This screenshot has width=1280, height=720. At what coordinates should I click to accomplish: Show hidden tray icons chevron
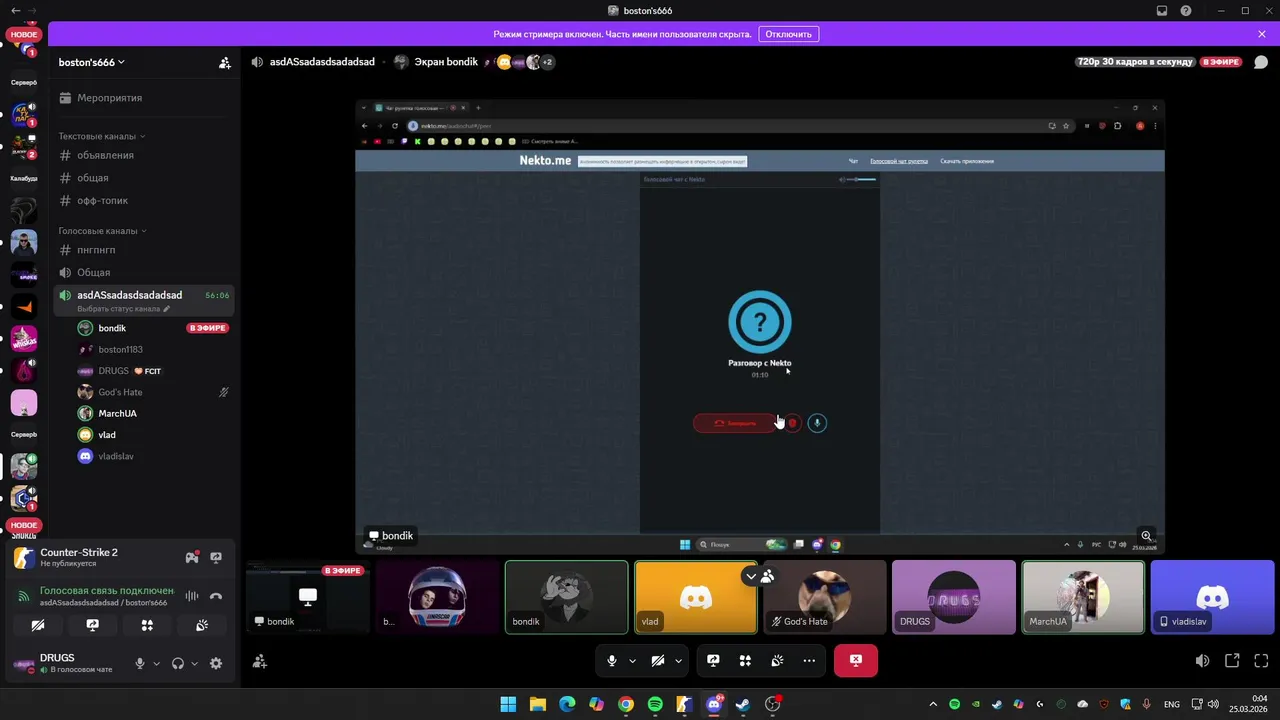click(x=933, y=704)
